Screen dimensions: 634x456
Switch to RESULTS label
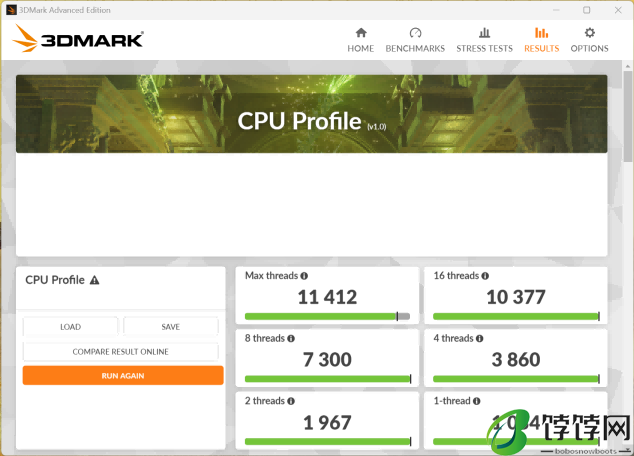(x=541, y=49)
